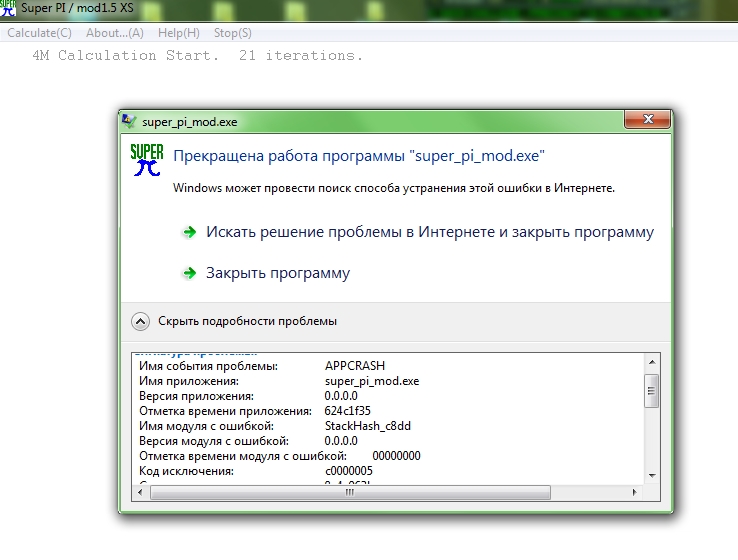Click 'Скрыть подробности проблемы' label

(247, 321)
